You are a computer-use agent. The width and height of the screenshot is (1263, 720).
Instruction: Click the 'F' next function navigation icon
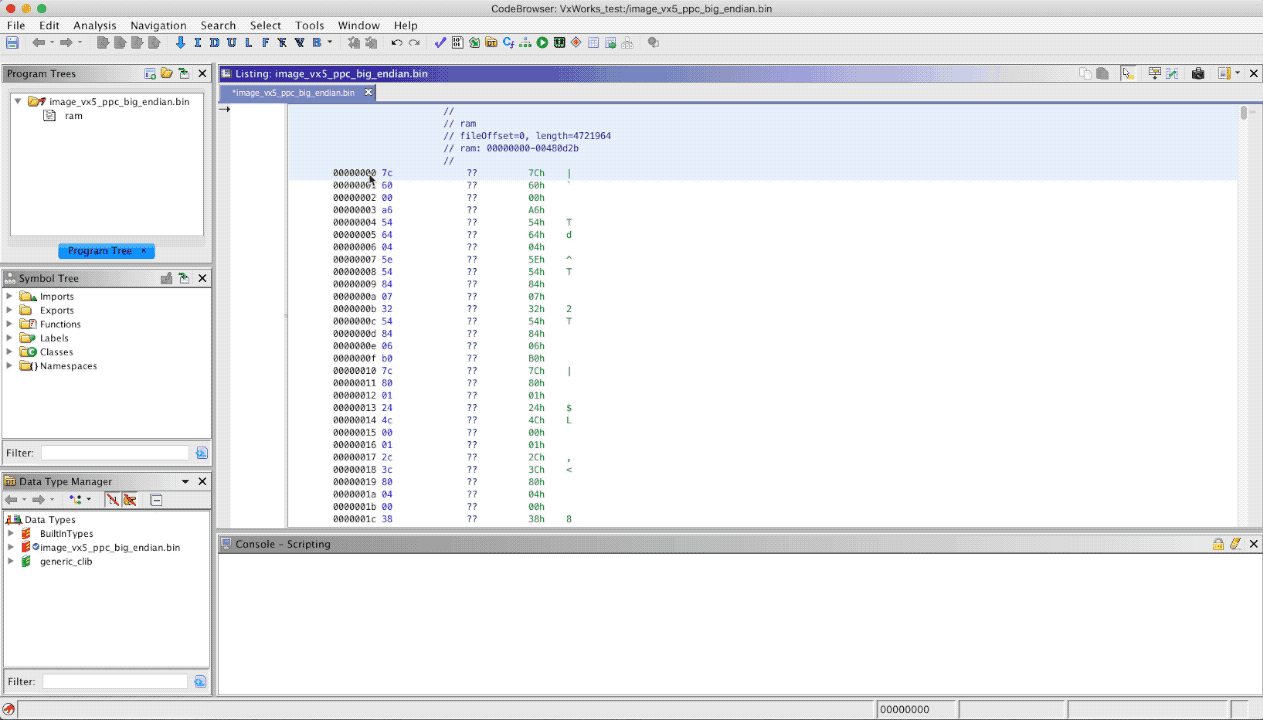click(x=265, y=43)
